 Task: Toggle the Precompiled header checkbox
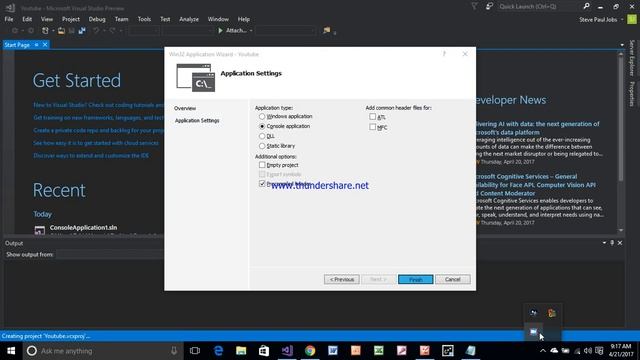click(262, 184)
